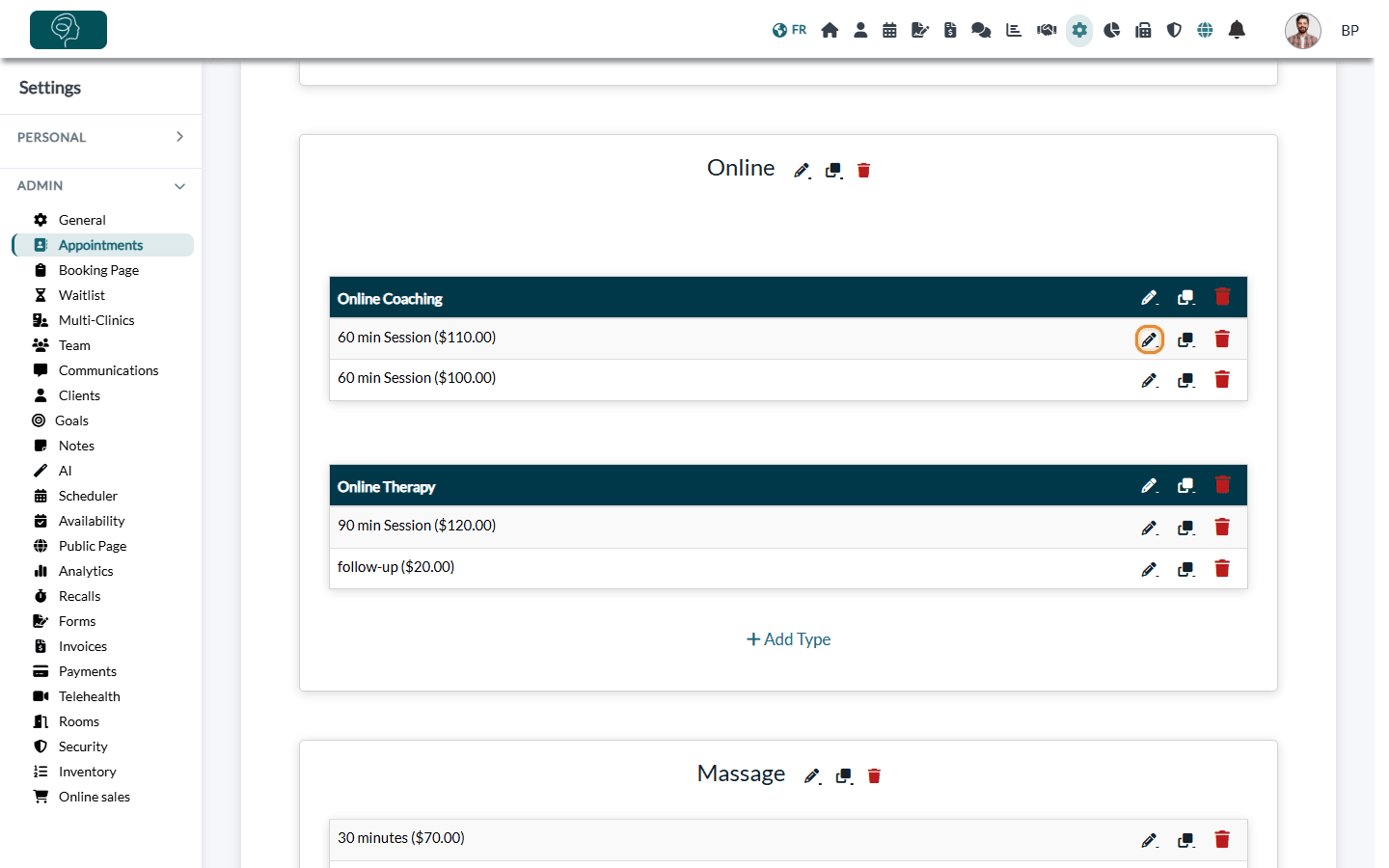Navigate to Invoices settings
Image resolution: width=1389 pixels, height=868 pixels.
pos(83,646)
